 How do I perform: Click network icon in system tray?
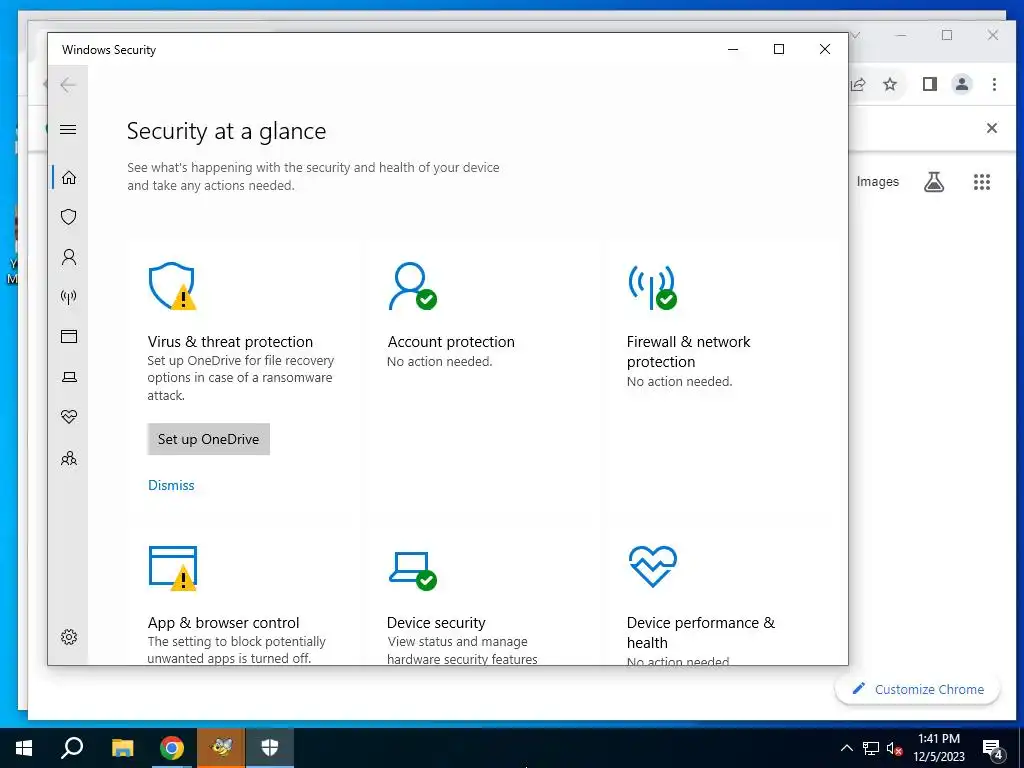click(871, 748)
